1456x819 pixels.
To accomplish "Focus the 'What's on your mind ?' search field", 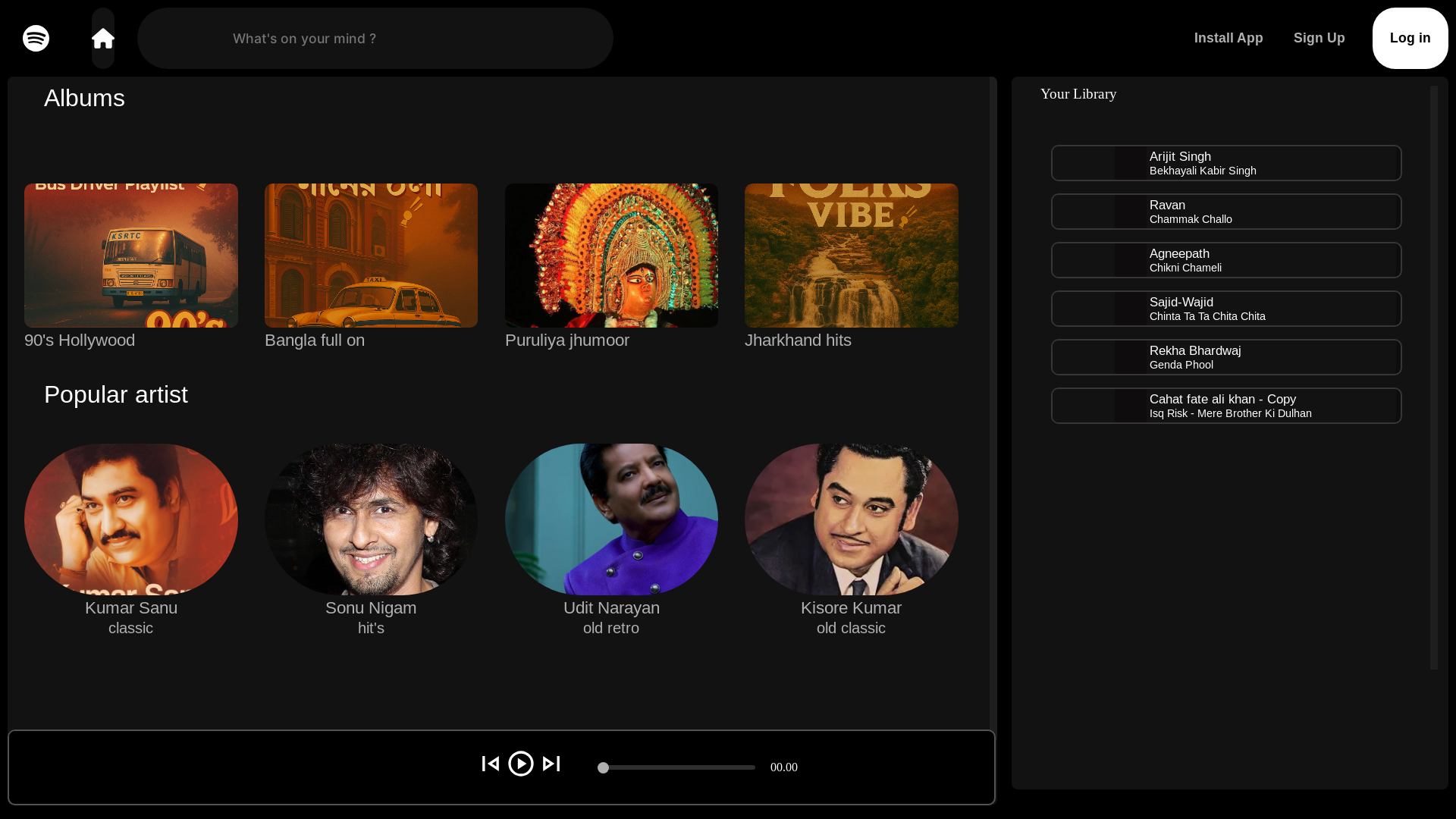I will [x=375, y=38].
